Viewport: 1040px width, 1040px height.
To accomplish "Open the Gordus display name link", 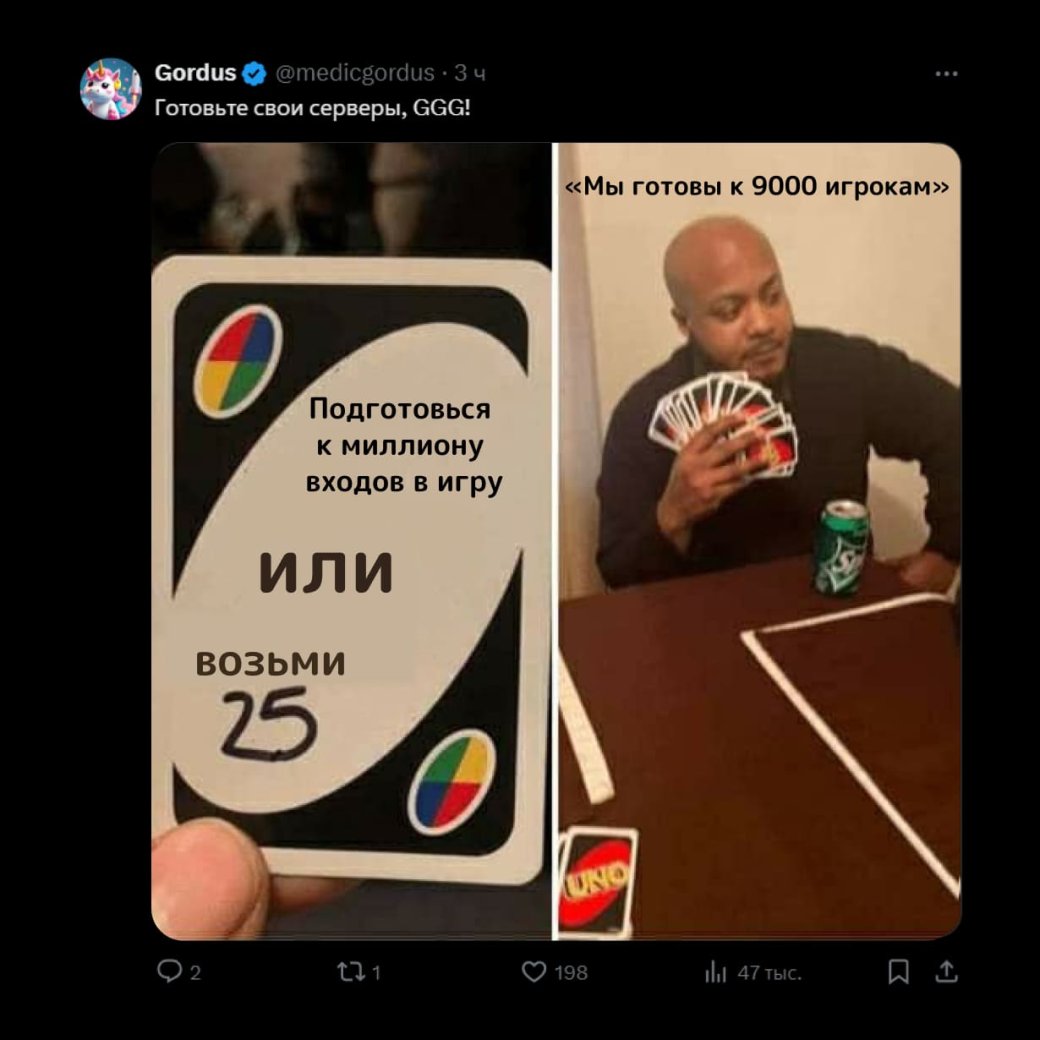I will click(x=195, y=72).
